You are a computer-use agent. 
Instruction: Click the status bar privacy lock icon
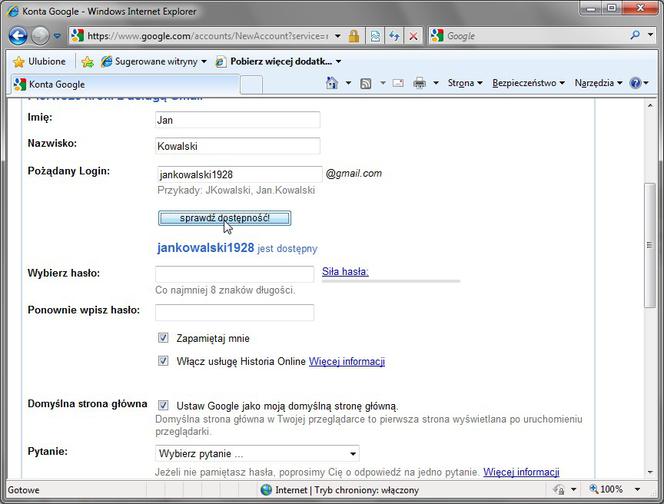559,490
